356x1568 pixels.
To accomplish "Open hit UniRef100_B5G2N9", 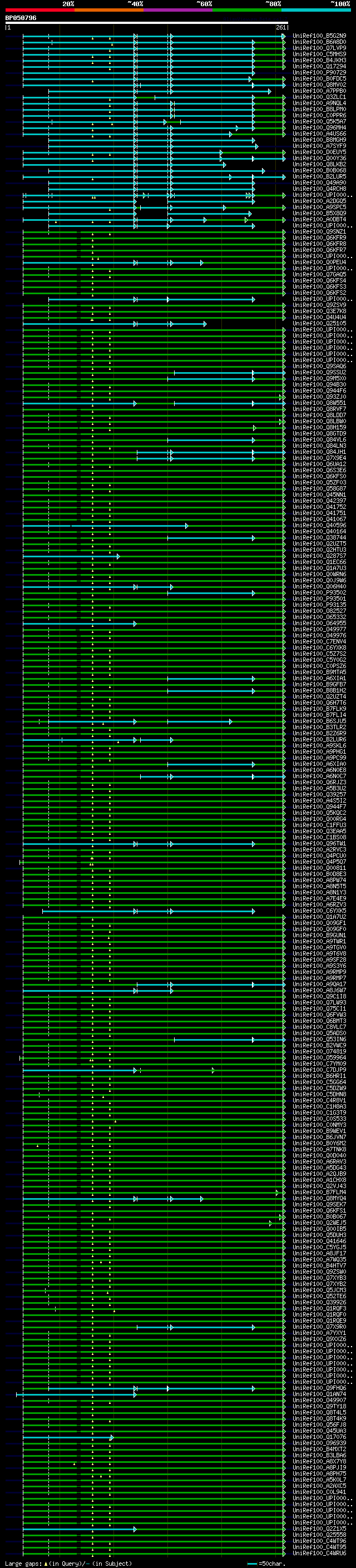I will pos(319,36).
